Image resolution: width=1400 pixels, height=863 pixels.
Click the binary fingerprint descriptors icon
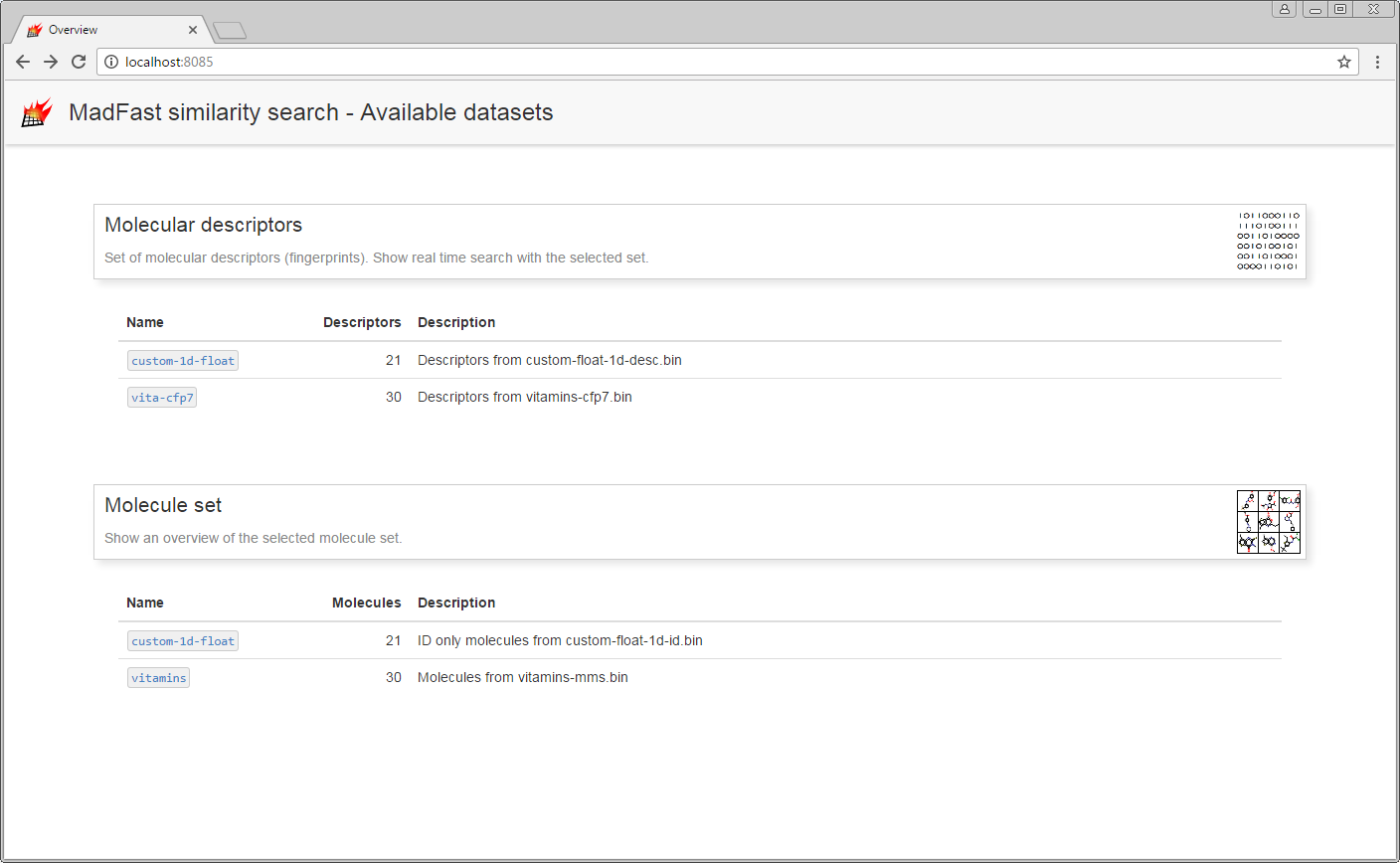click(x=1268, y=241)
